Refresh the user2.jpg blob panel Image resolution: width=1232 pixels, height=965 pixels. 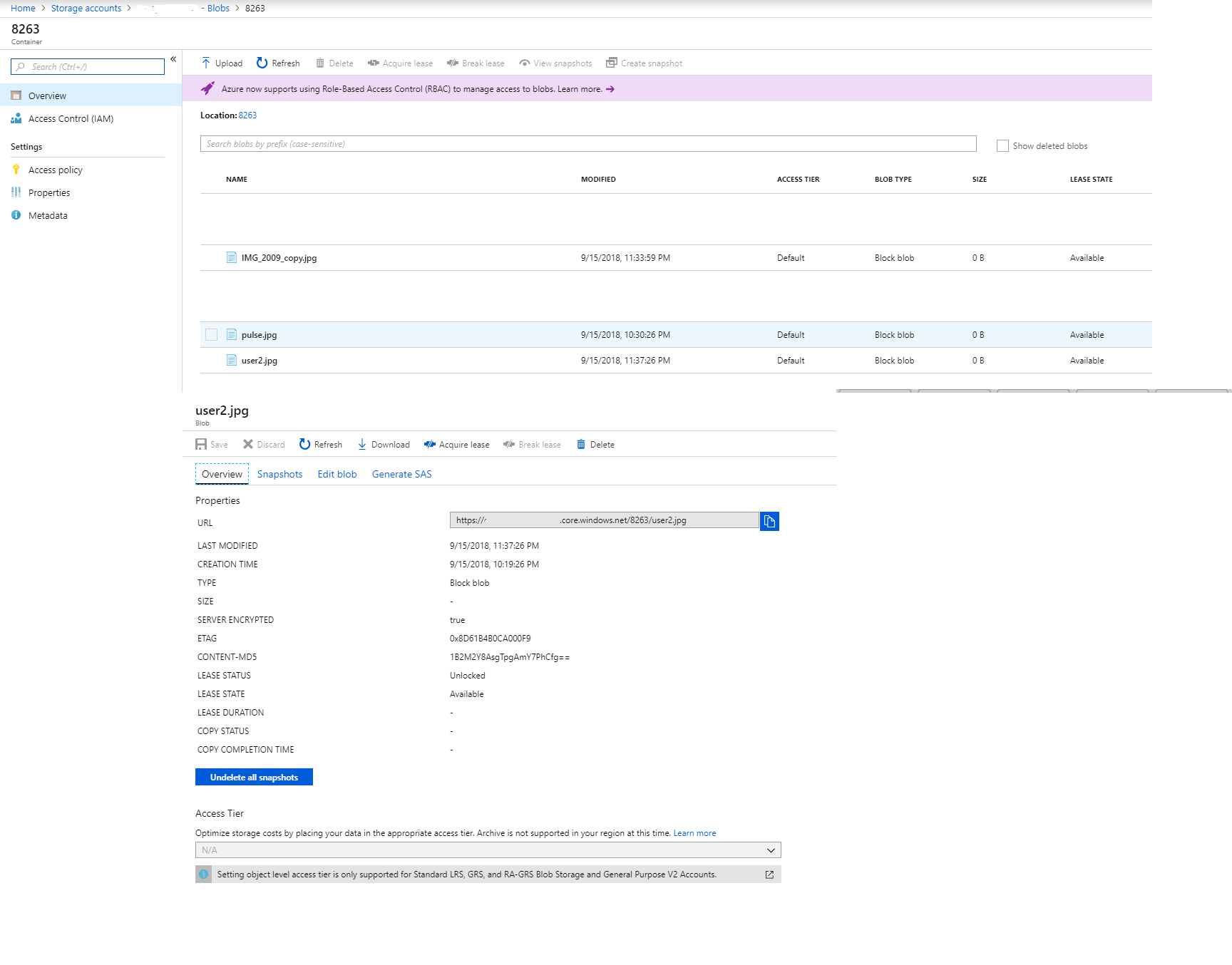coord(321,444)
